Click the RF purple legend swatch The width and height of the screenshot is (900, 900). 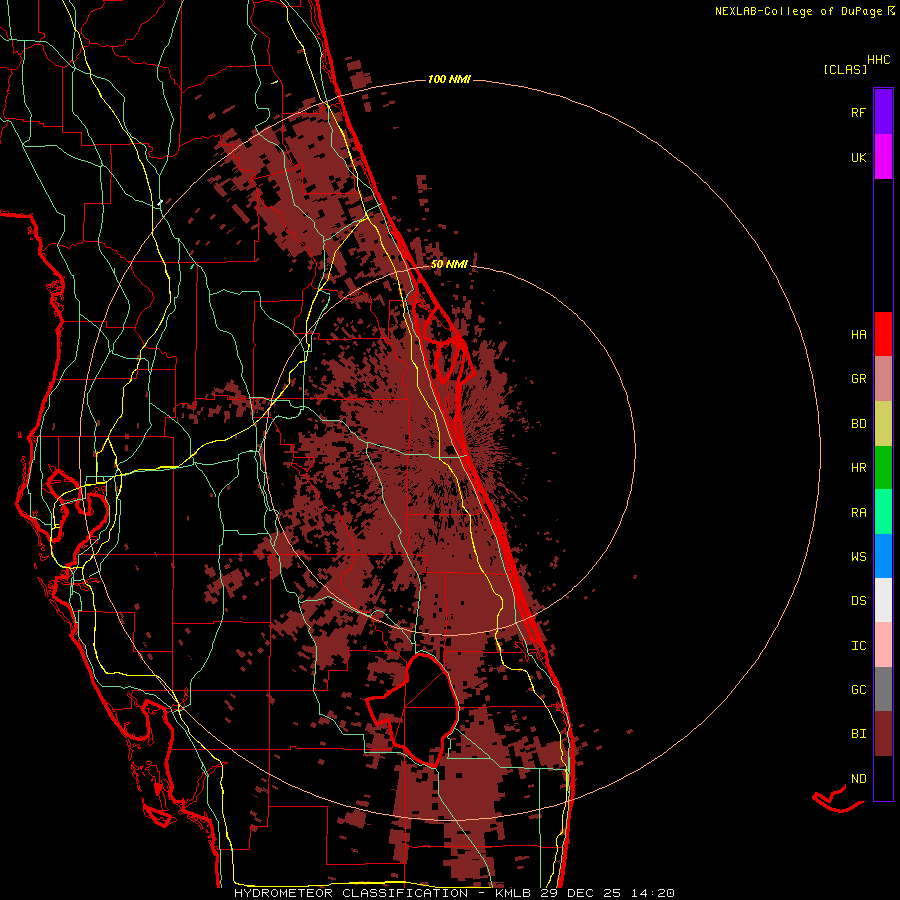883,112
